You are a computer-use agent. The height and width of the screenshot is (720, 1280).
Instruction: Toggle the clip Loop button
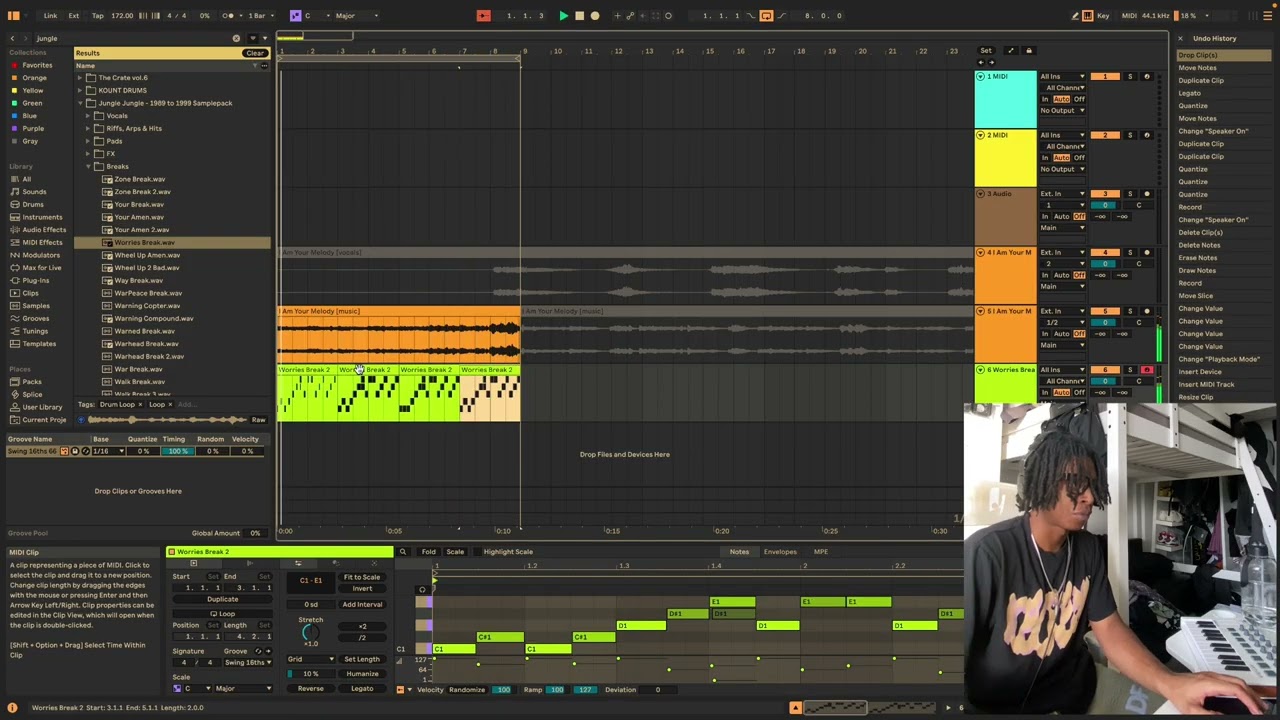pyautogui.click(x=221, y=614)
